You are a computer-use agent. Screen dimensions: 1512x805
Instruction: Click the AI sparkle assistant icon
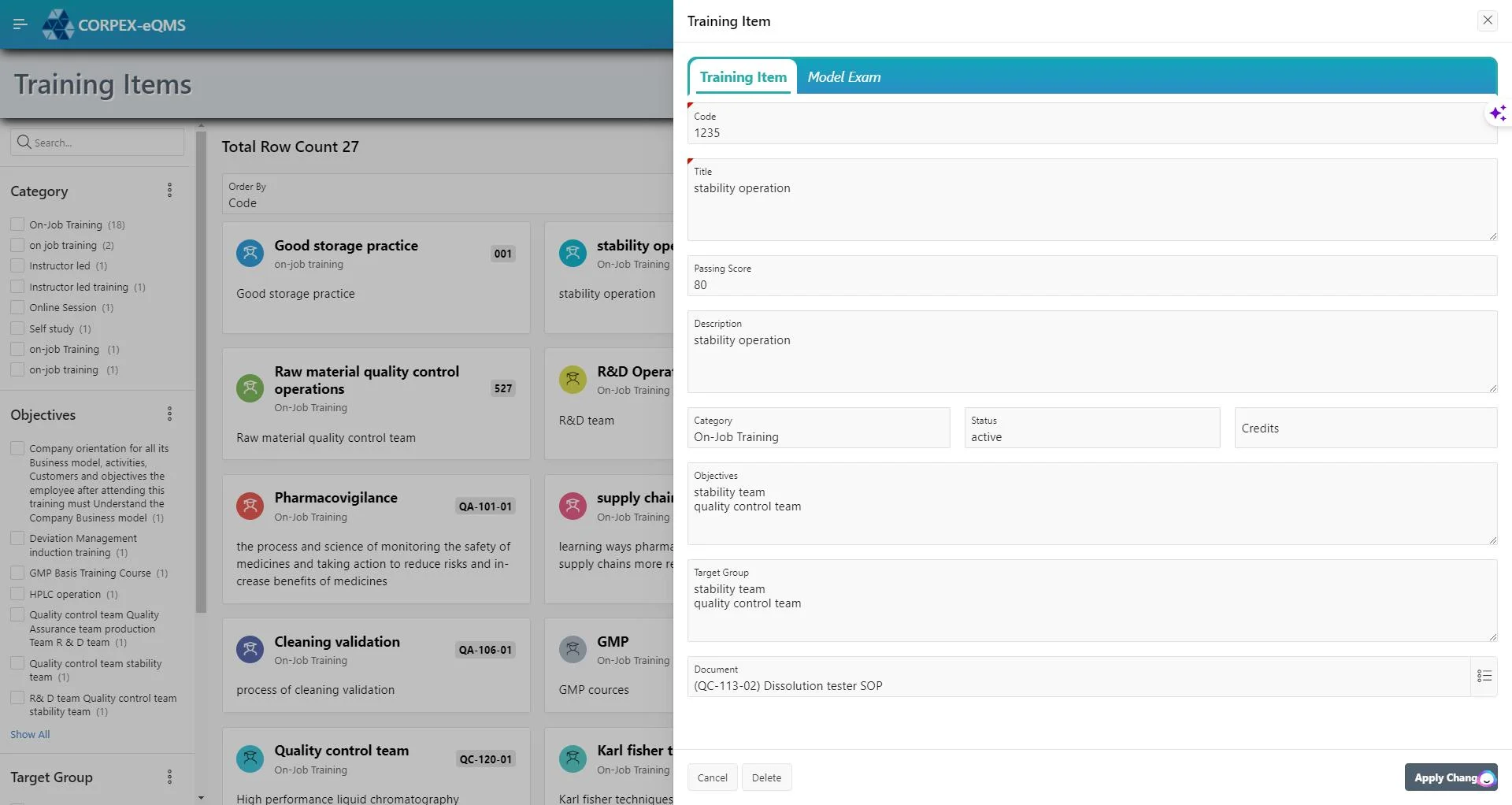pyautogui.click(x=1499, y=113)
